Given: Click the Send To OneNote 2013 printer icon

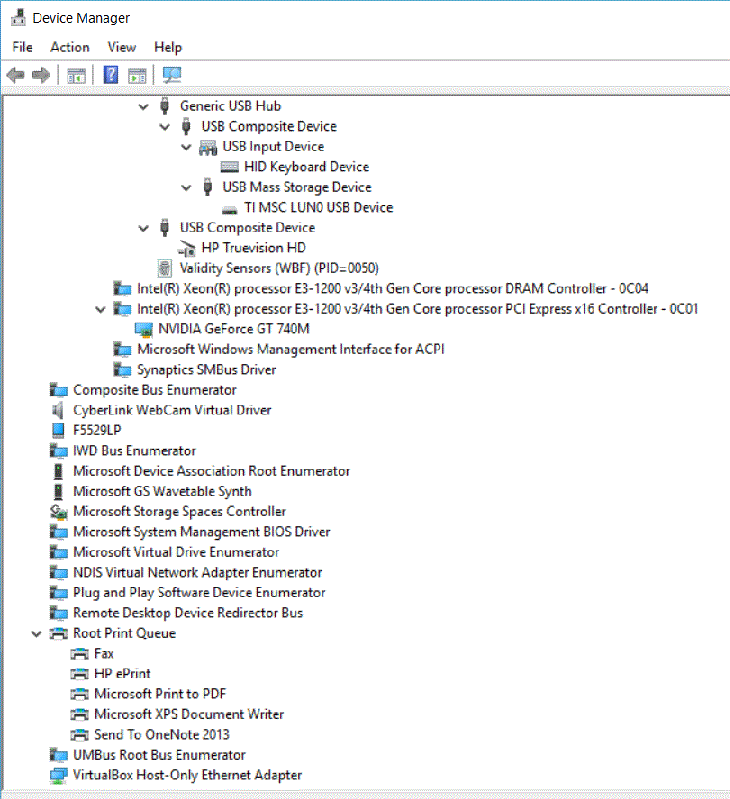Looking at the screenshot, I should click(79, 735).
